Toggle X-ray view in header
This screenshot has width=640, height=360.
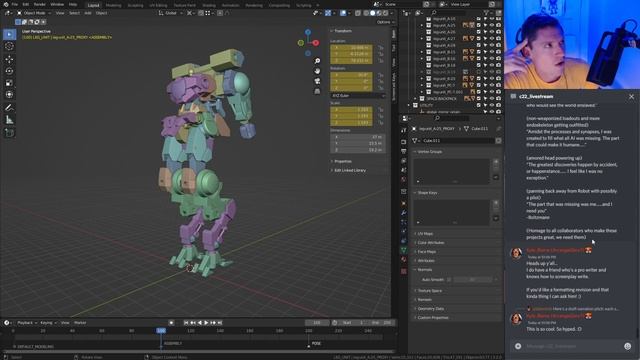click(358, 13)
